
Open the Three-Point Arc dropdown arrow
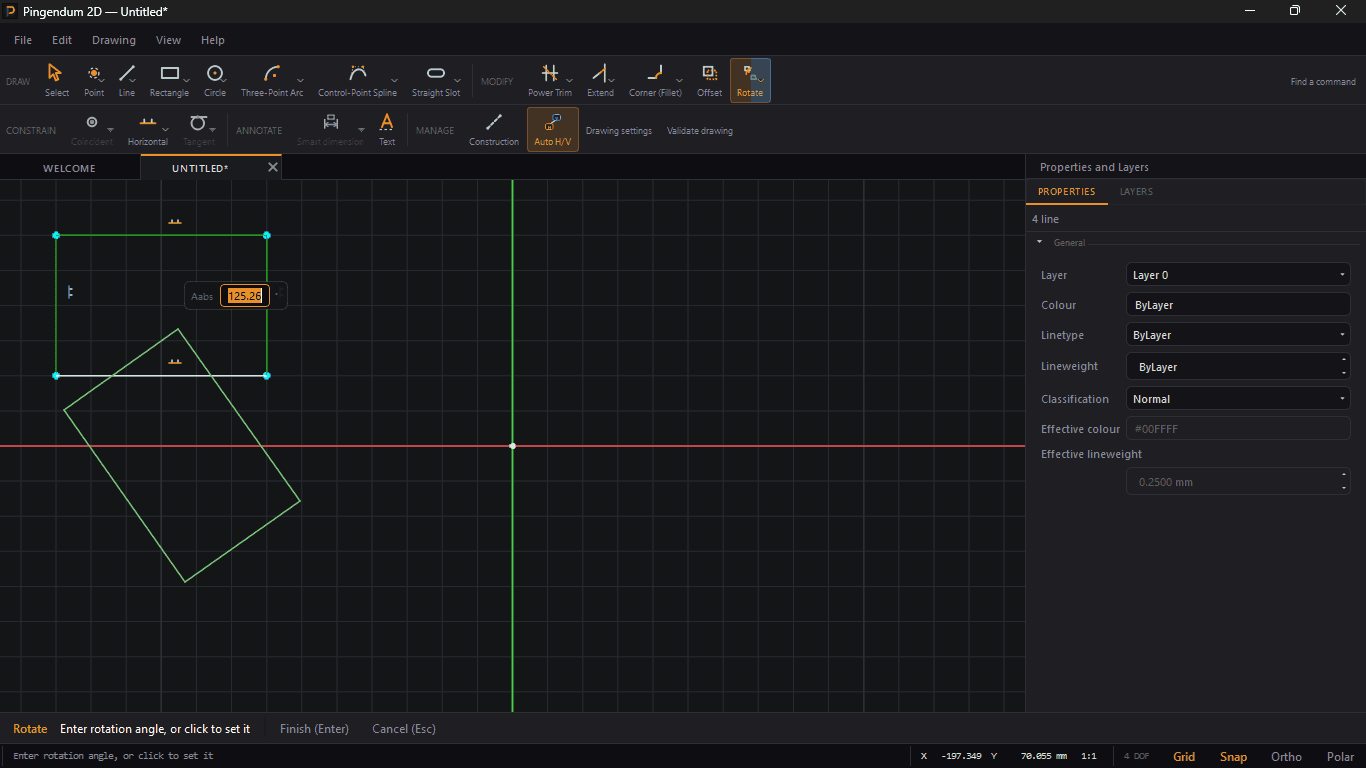click(x=300, y=80)
